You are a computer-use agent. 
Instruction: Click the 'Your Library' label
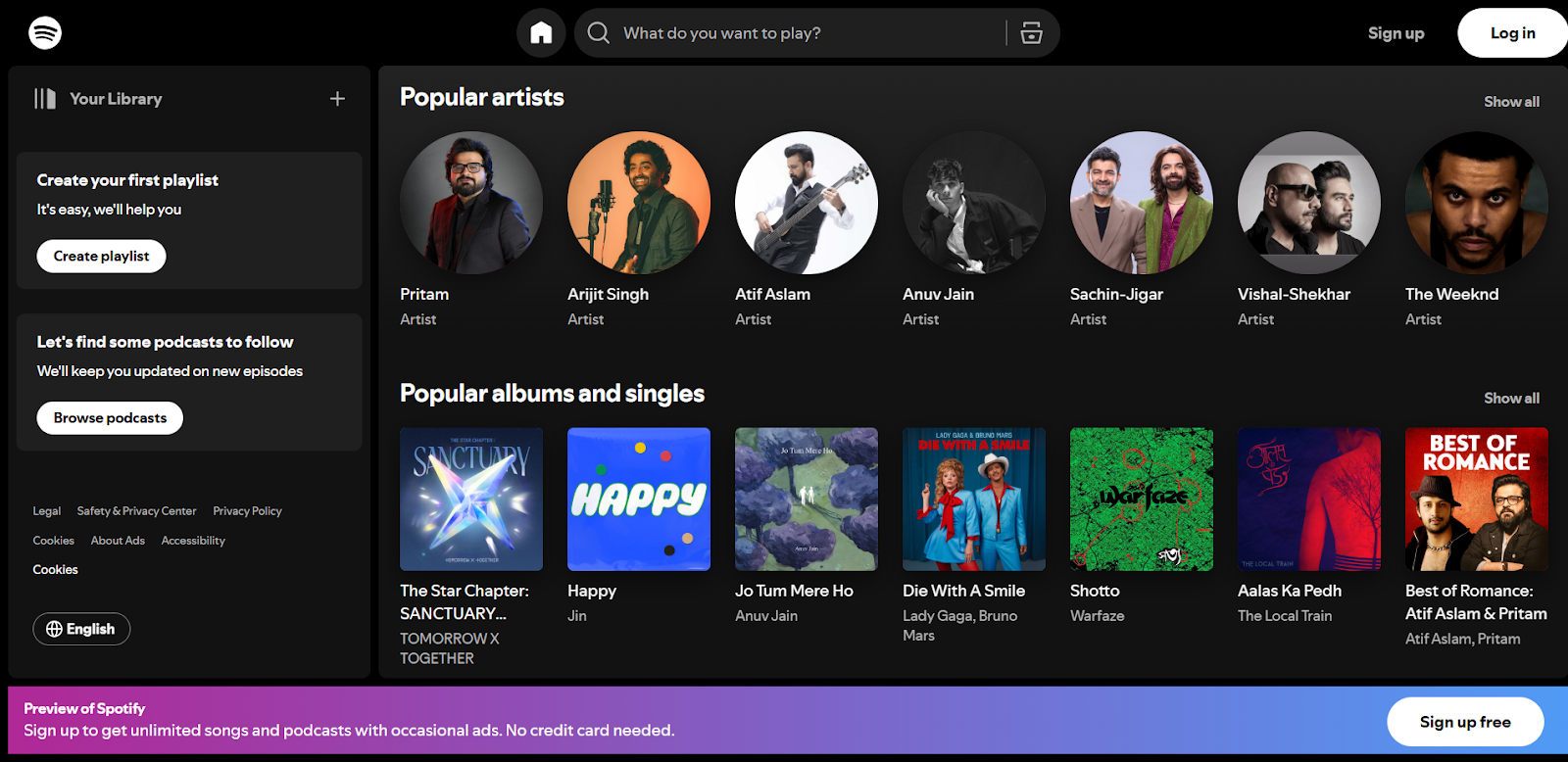116,99
